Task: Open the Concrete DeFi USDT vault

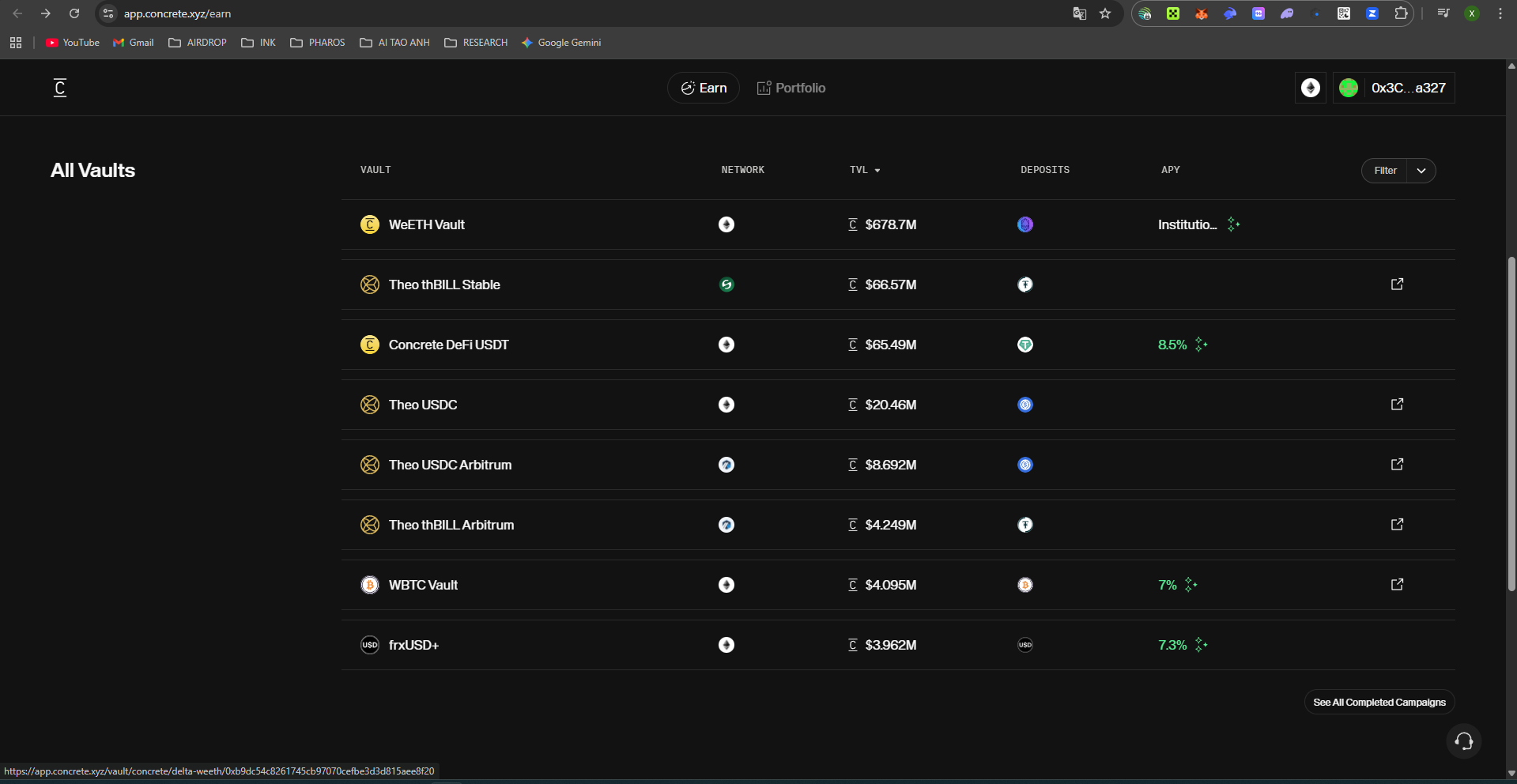Action: pyautogui.click(x=898, y=345)
